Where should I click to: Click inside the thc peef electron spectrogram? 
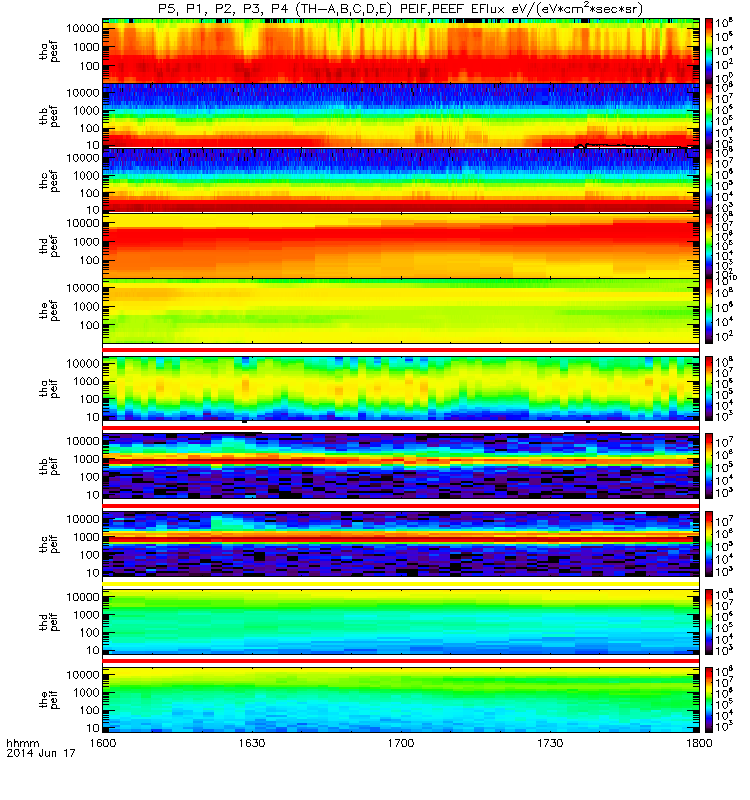pyautogui.click(x=401, y=181)
